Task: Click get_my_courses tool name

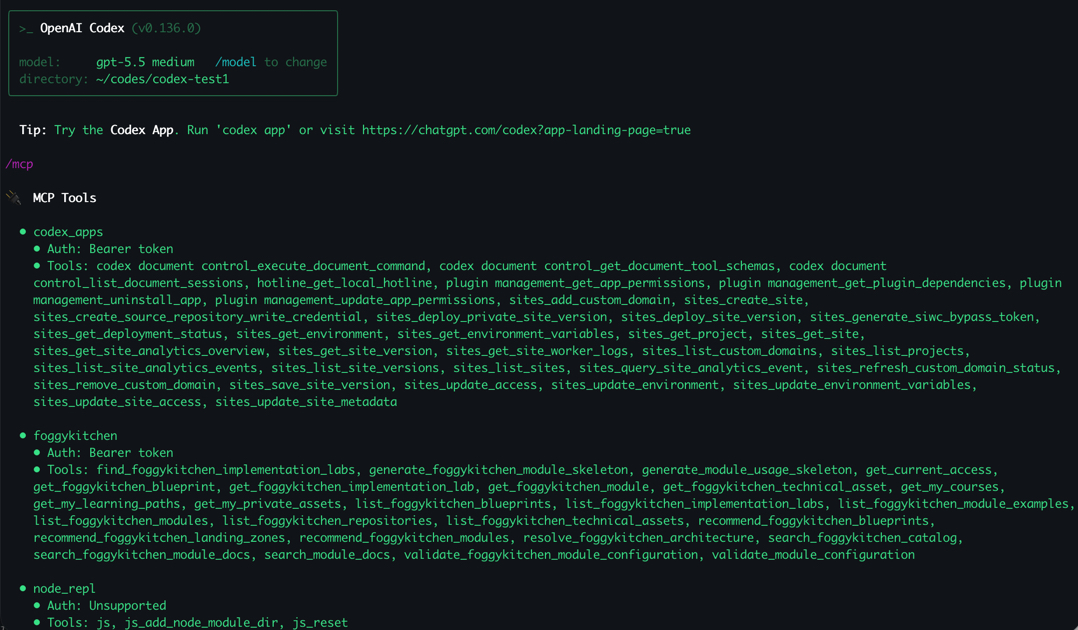Action: pos(949,487)
